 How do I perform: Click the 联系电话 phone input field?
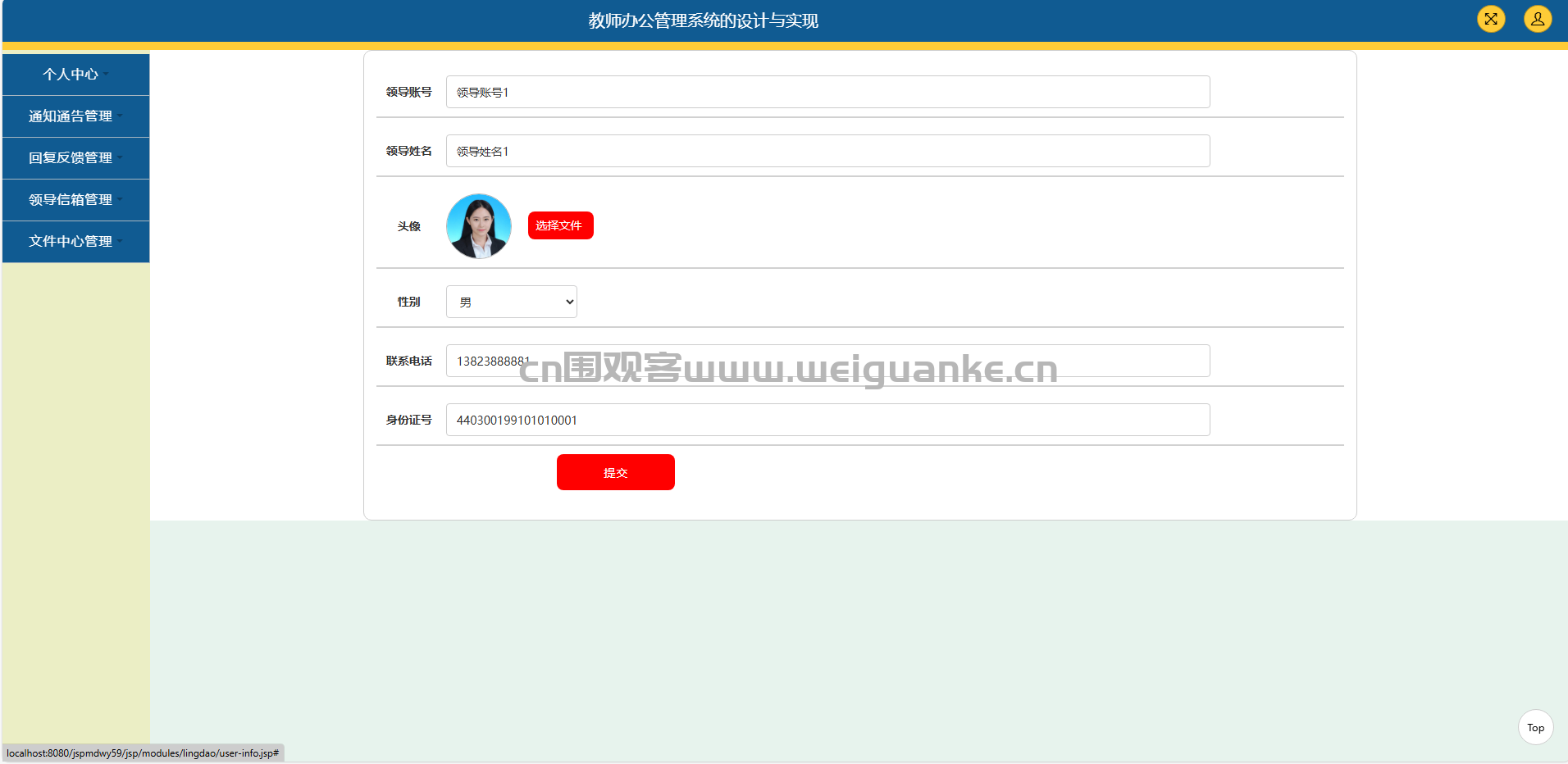[827, 361]
